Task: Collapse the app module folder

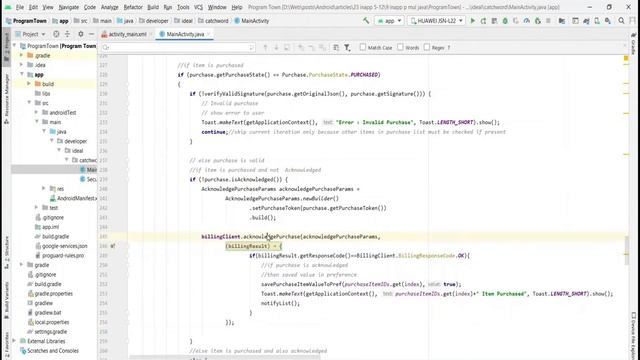Action: (22, 74)
